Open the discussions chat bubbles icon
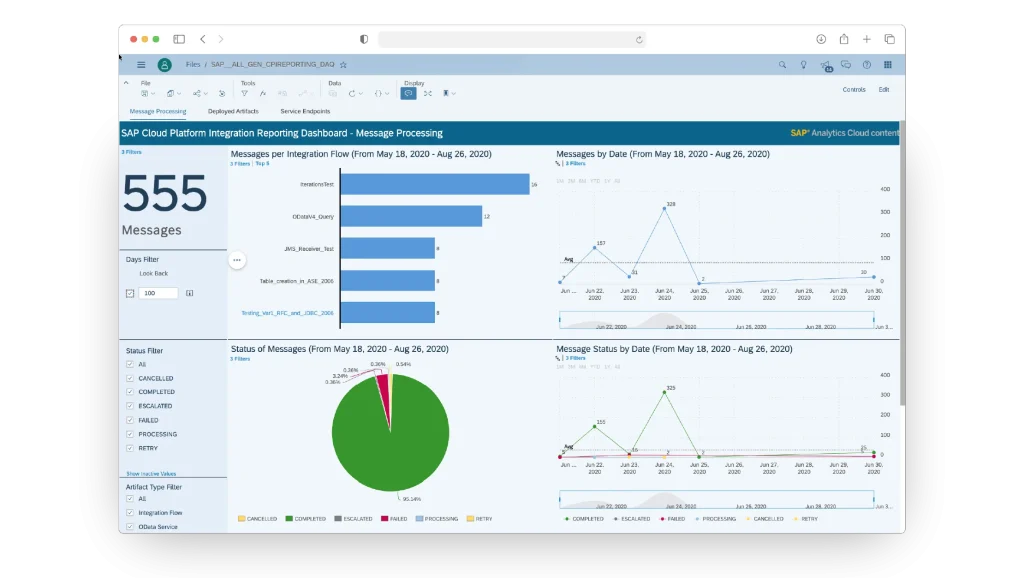 coord(846,65)
